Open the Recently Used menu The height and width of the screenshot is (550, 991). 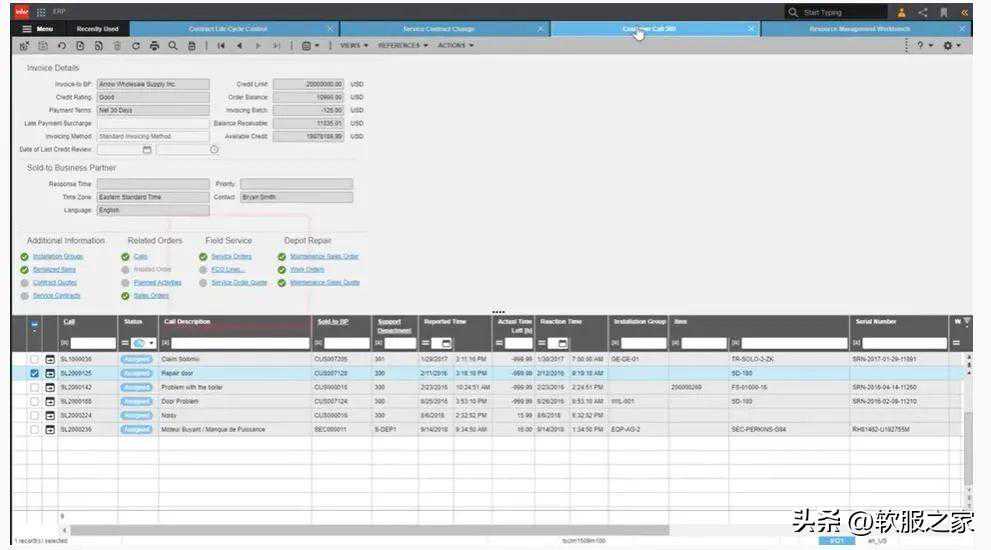(97, 29)
